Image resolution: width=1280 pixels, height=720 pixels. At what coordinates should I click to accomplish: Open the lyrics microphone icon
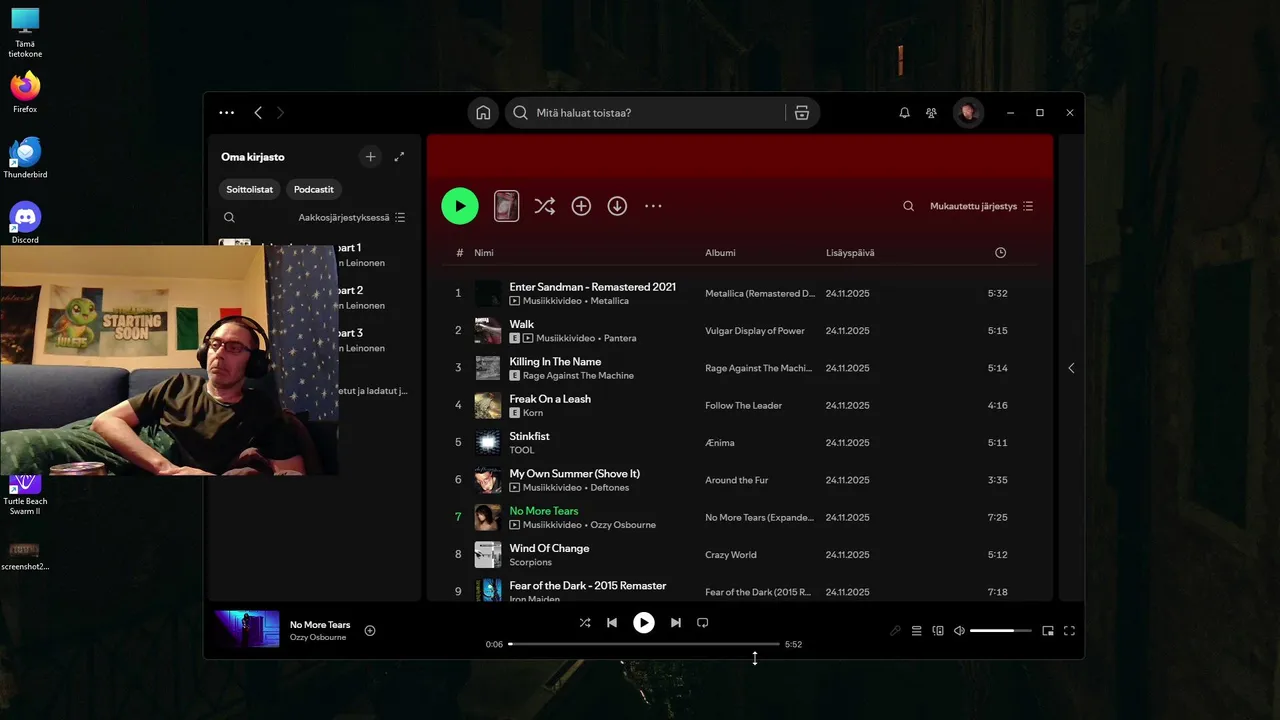895,631
